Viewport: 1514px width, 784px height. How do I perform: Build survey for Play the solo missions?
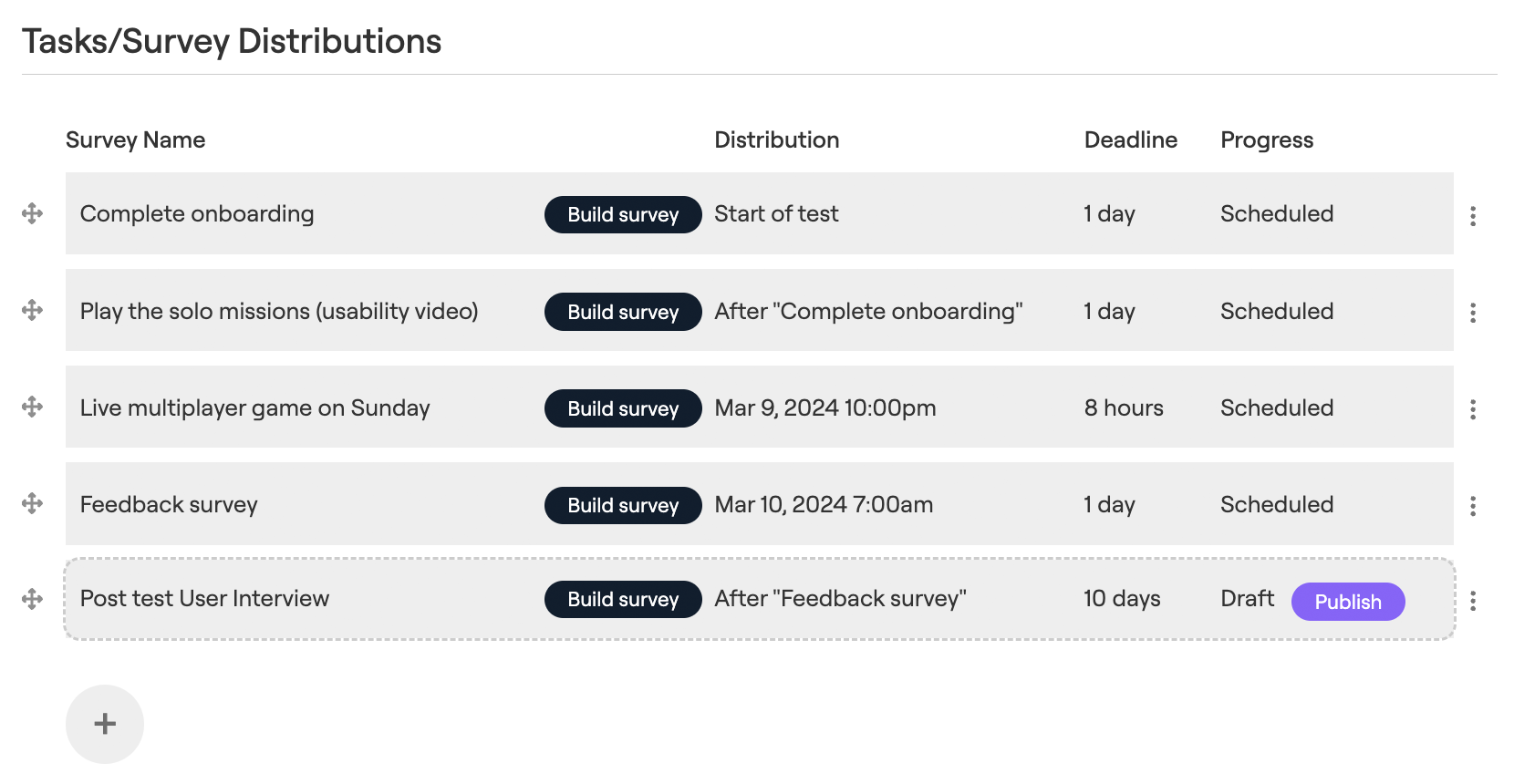[623, 312]
